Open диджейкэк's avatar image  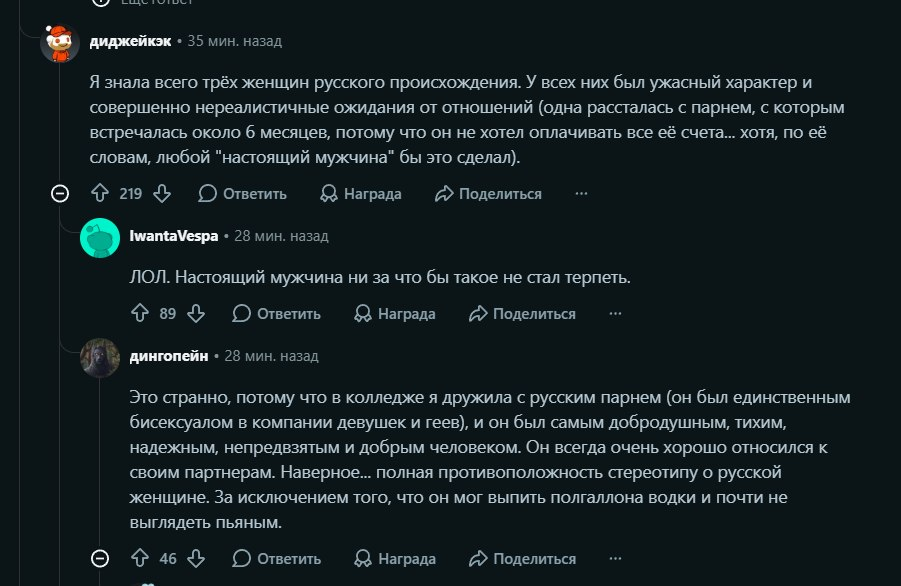click(60, 43)
